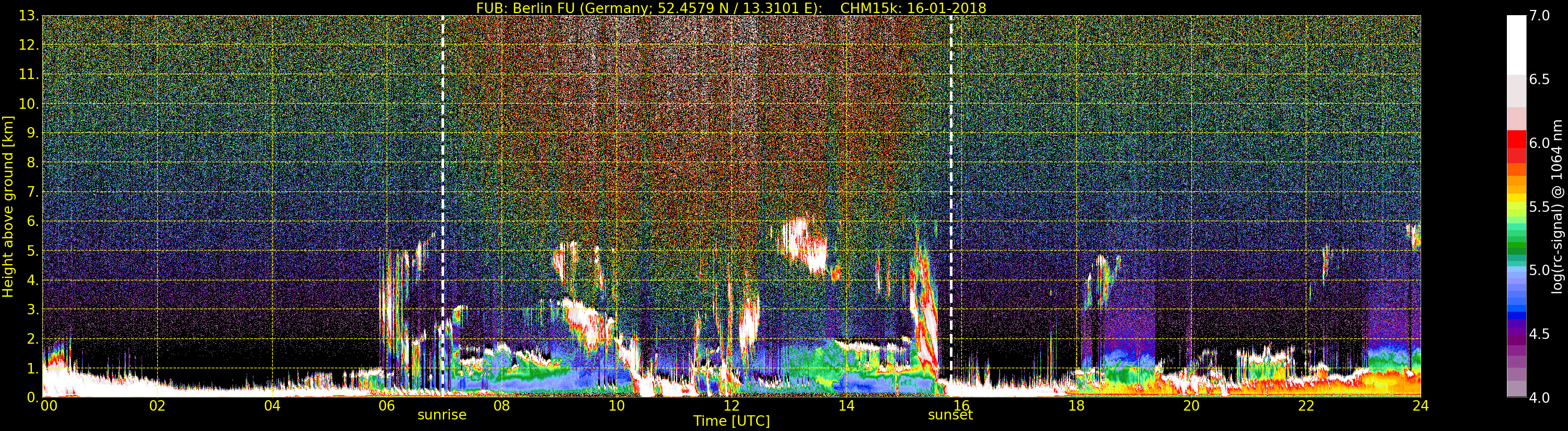
Task: Click the time tick label '24'
Action: point(1421,406)
